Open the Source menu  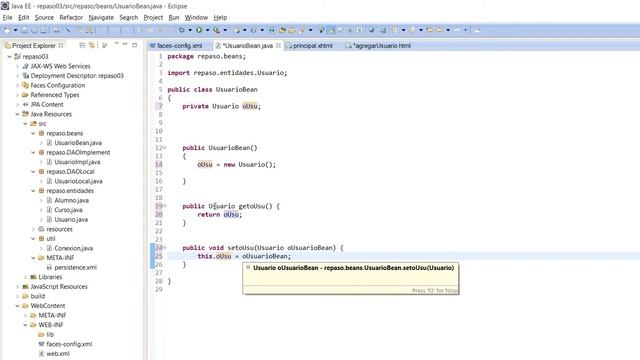point(44,18)
